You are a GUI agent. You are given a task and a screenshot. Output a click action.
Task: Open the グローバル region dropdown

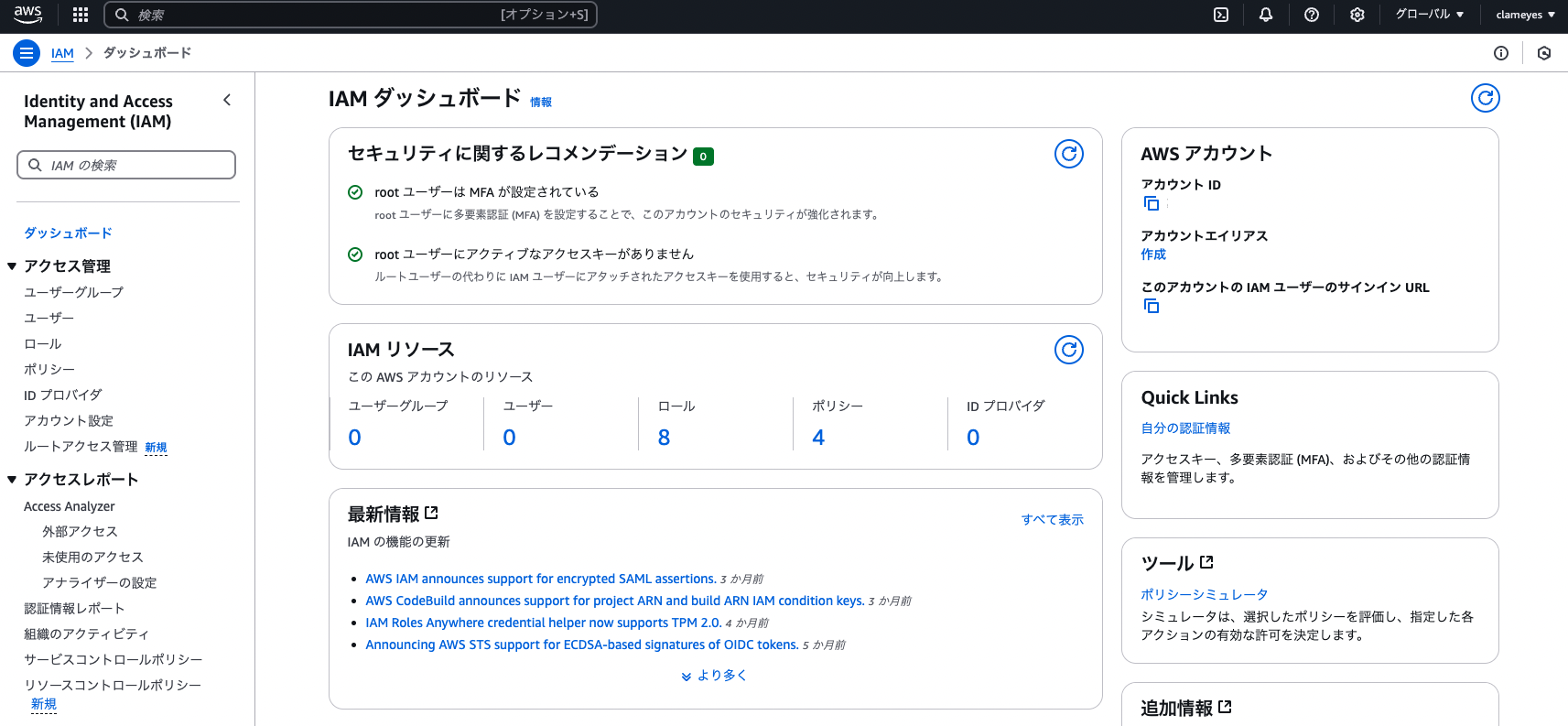click(x=1430, y=15)
